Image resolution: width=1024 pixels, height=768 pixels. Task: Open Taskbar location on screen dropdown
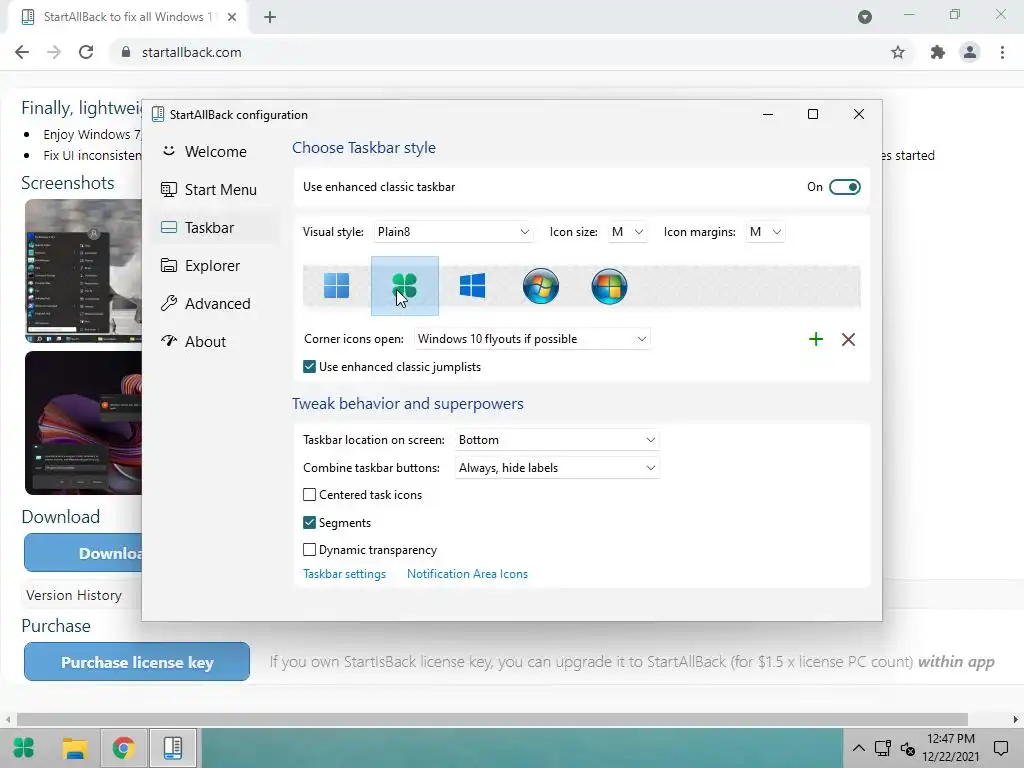(x=557, y=440)
